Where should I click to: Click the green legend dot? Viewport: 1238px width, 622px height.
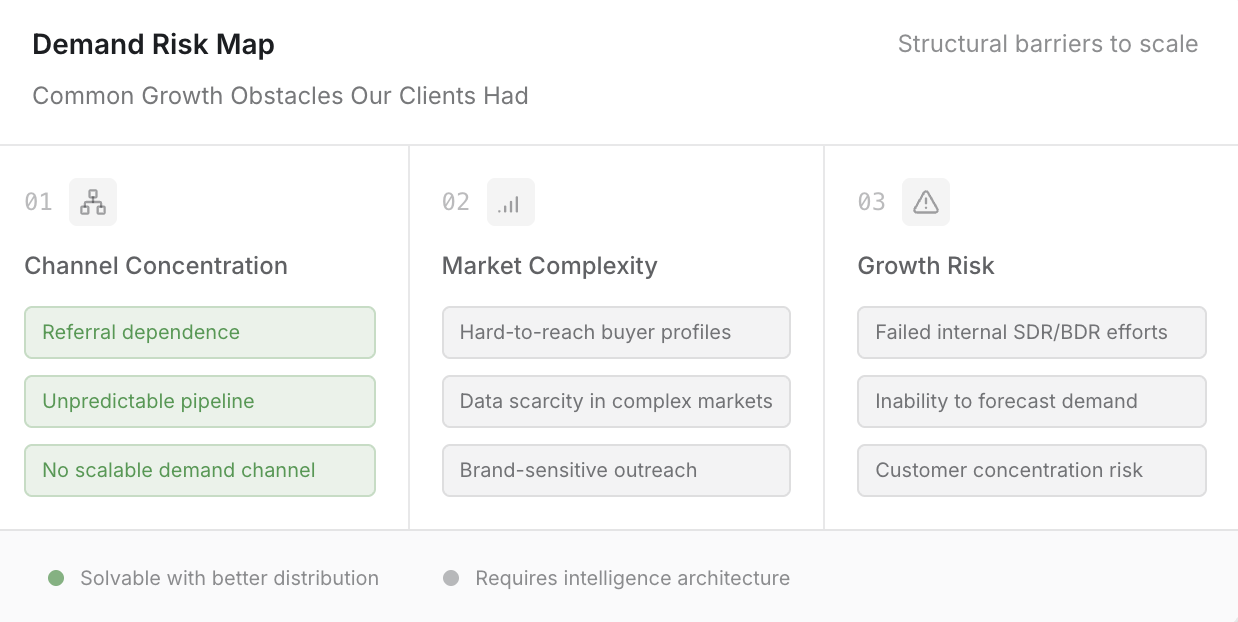click(x=56, y=578)
